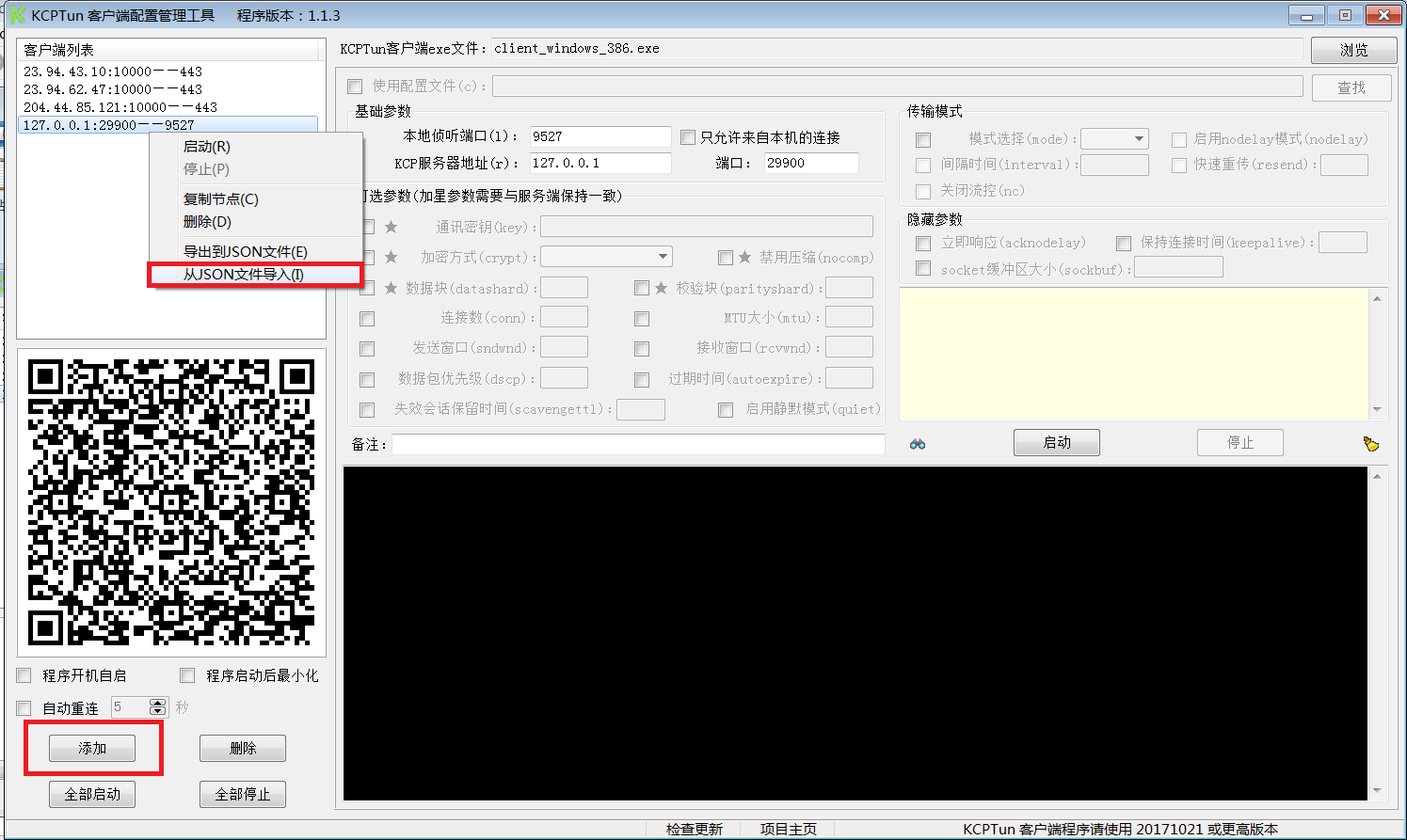
Task: Choose 停止(P) from the context menu
Action: pos(207,169)
